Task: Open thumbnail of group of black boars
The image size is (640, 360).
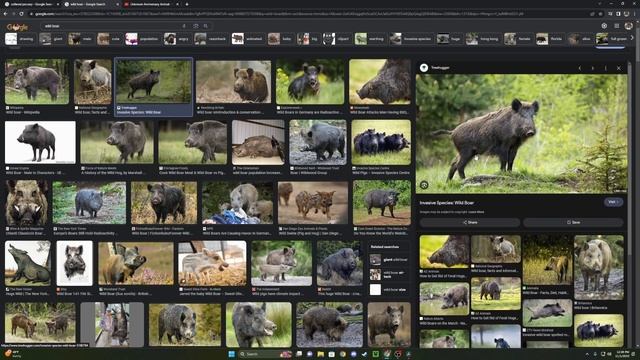Action: click(381, 142)
